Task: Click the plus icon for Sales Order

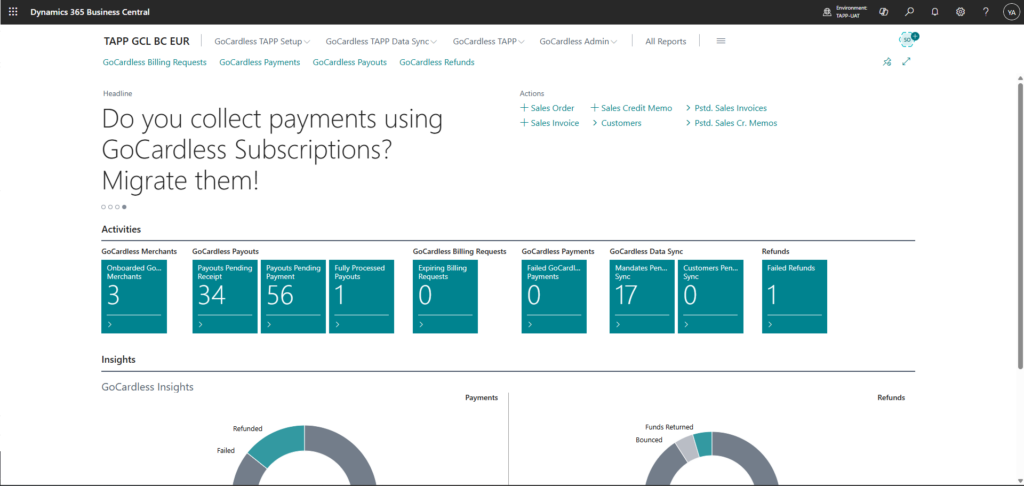Action: [524, 108]
